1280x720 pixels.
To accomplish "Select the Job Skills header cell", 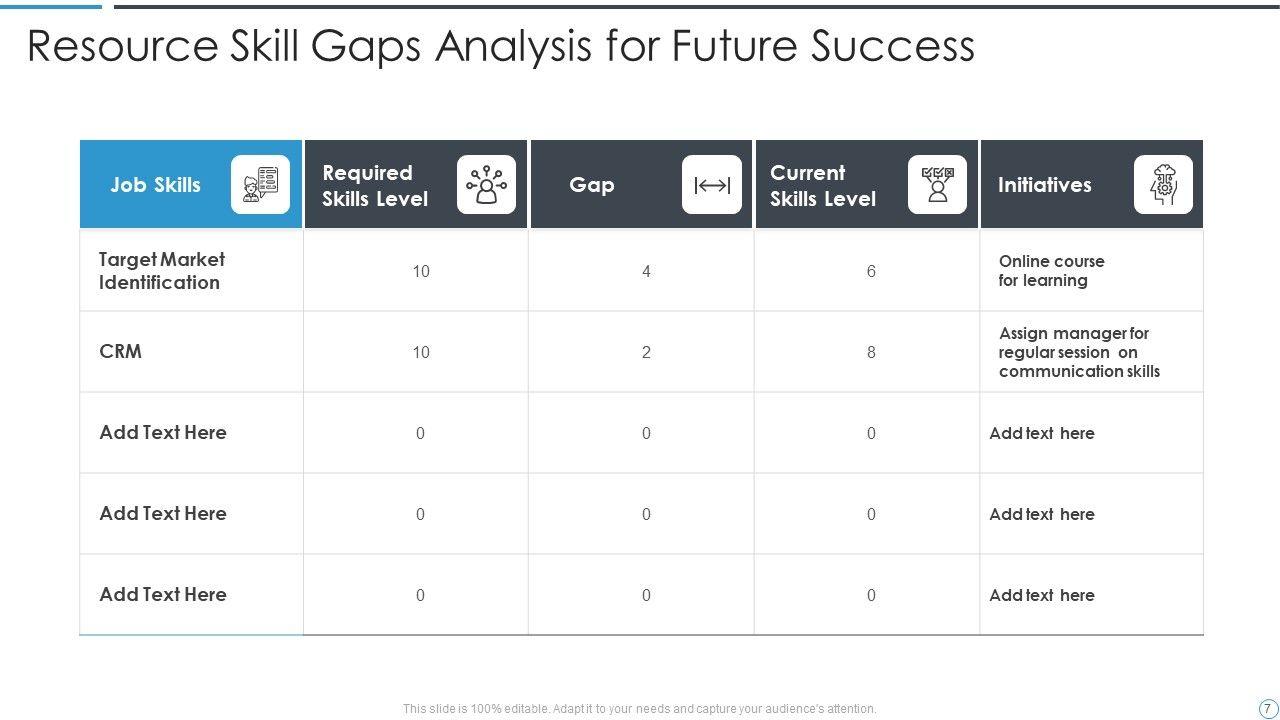I will 156,185.
